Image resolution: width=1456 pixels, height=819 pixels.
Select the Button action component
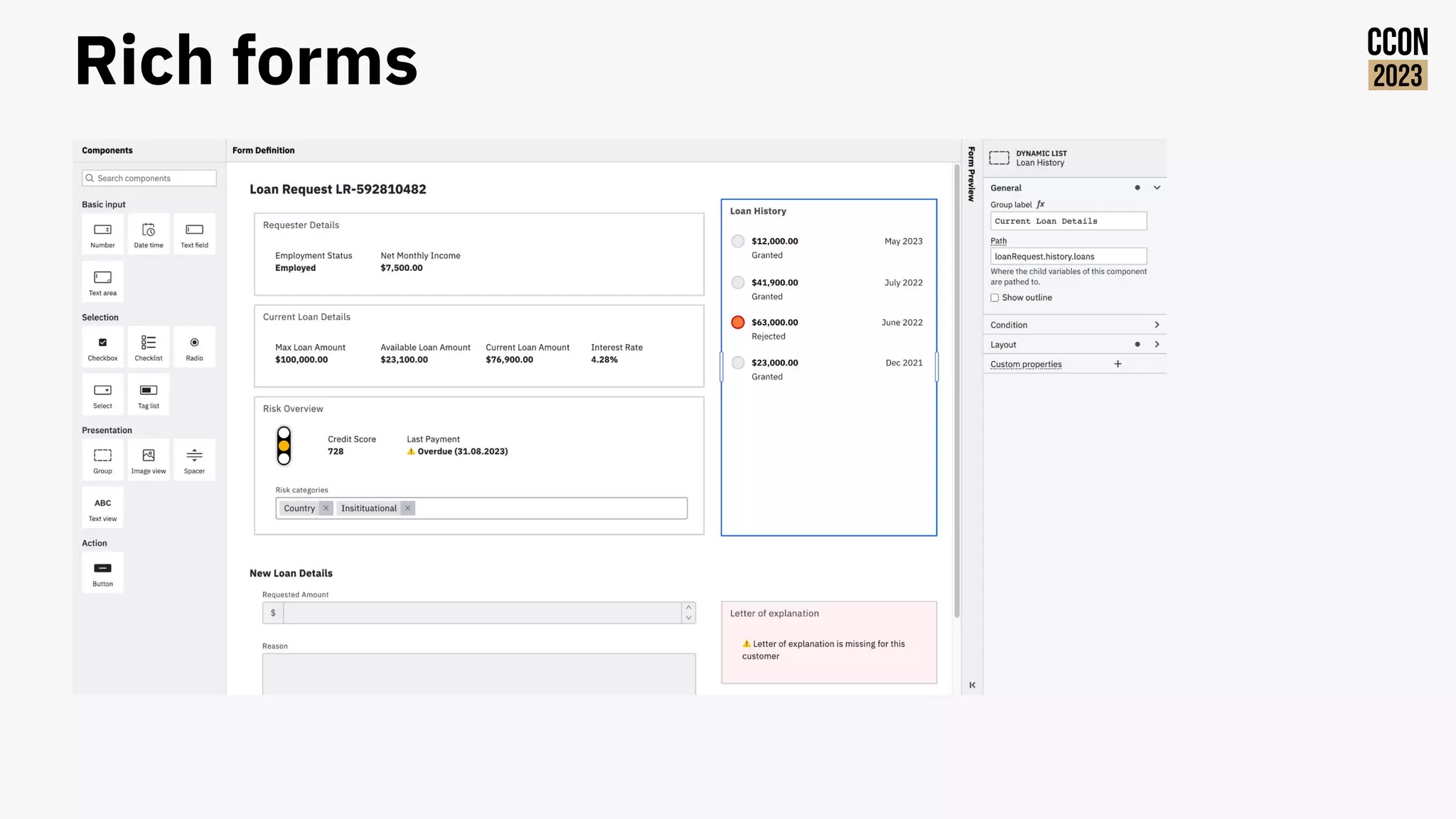point(102,572)
